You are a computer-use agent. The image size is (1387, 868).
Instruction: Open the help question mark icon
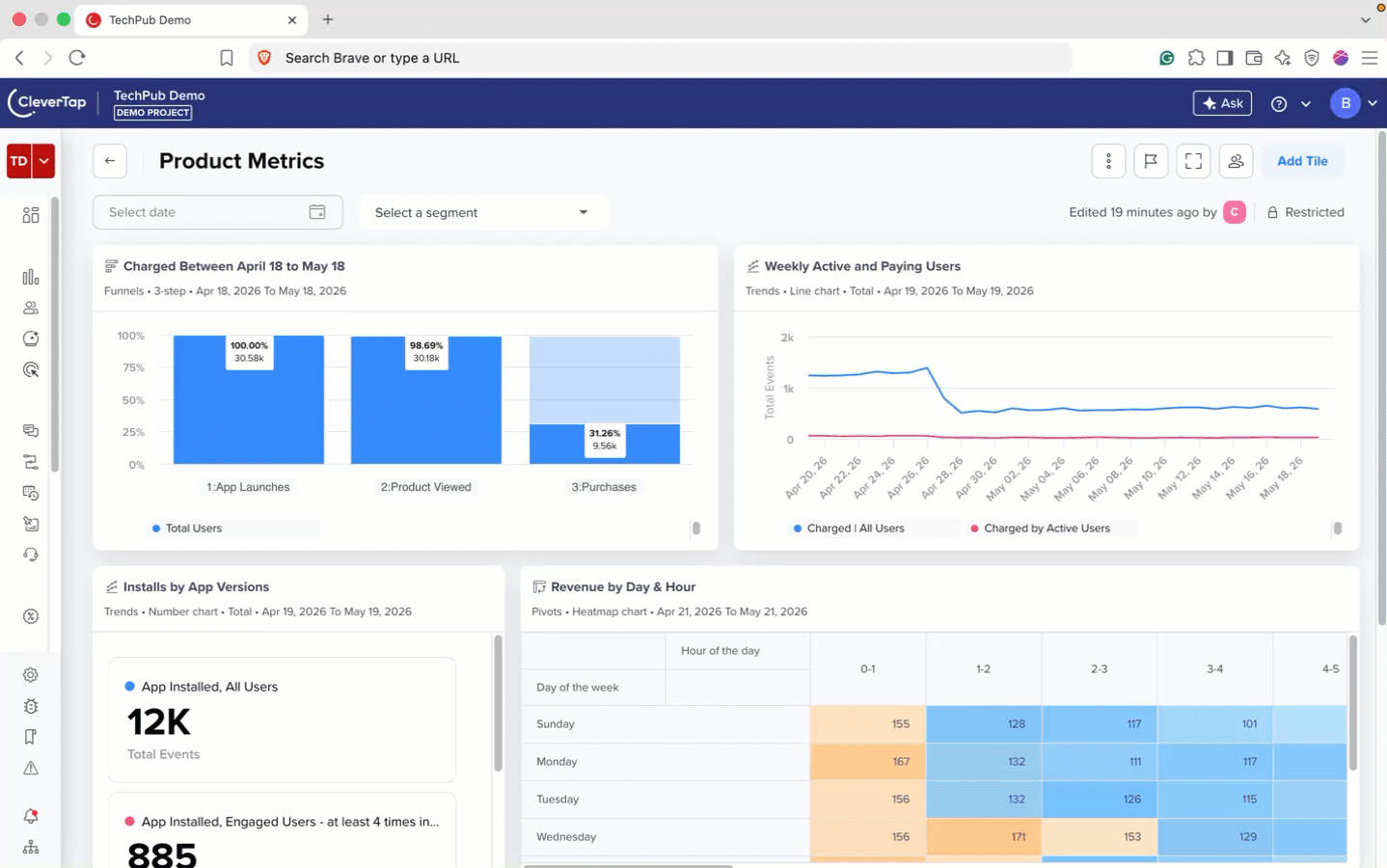point(1279,104)
